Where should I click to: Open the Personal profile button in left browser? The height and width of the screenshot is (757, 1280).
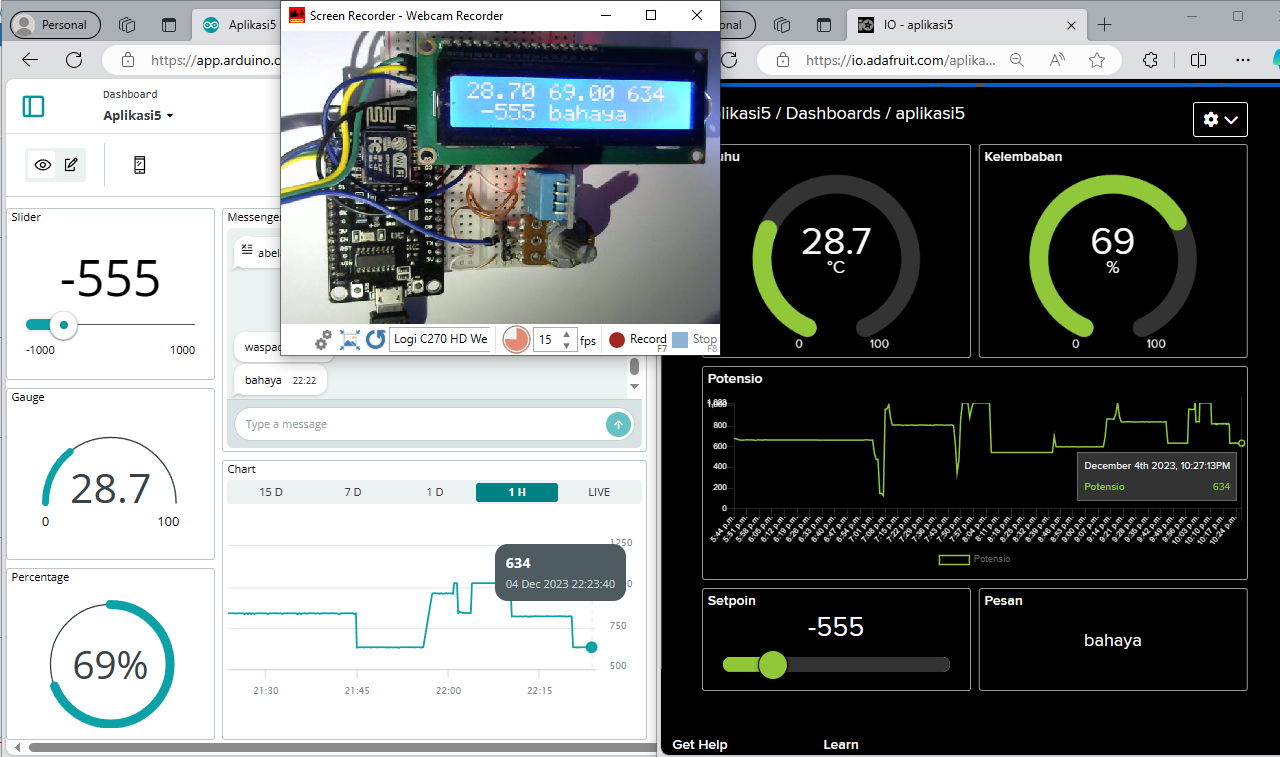55,25
